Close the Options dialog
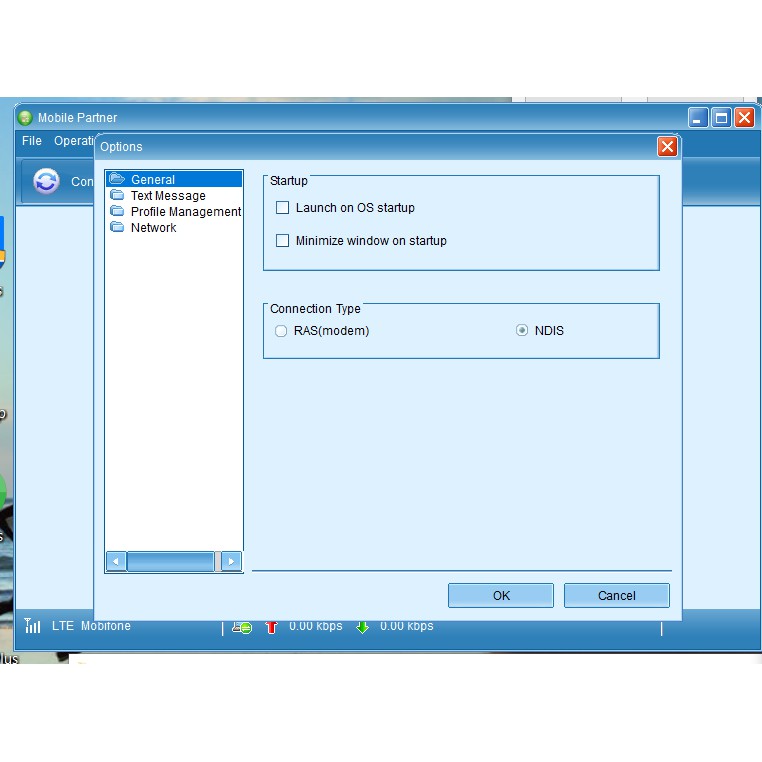The height and width of the screenshot is (762, 762). point(667,147)
